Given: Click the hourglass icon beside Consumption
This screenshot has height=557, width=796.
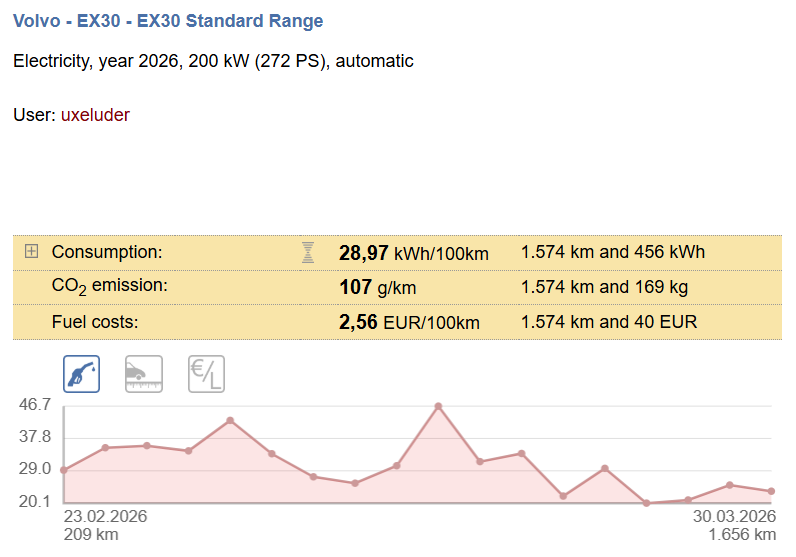Looking at the screenshot, I should point(308,253).
